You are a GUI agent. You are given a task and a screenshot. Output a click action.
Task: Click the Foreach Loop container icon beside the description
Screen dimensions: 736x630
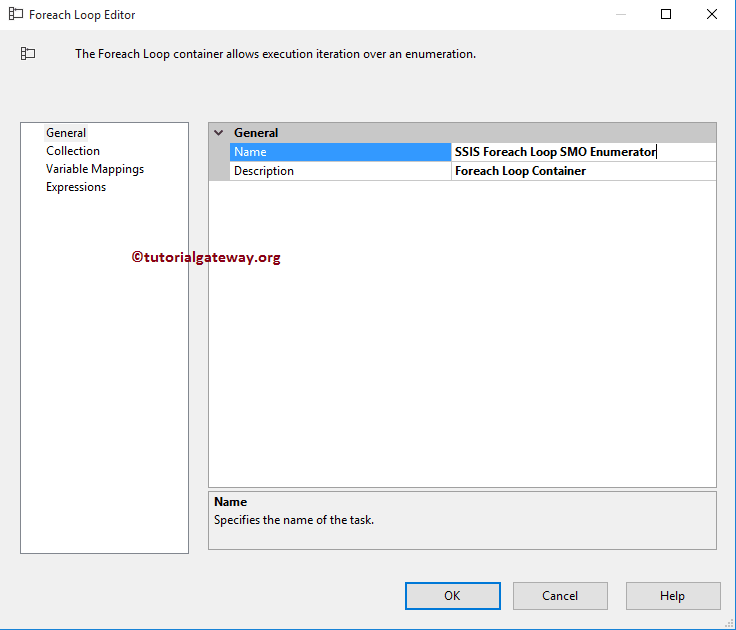(28, 54)
